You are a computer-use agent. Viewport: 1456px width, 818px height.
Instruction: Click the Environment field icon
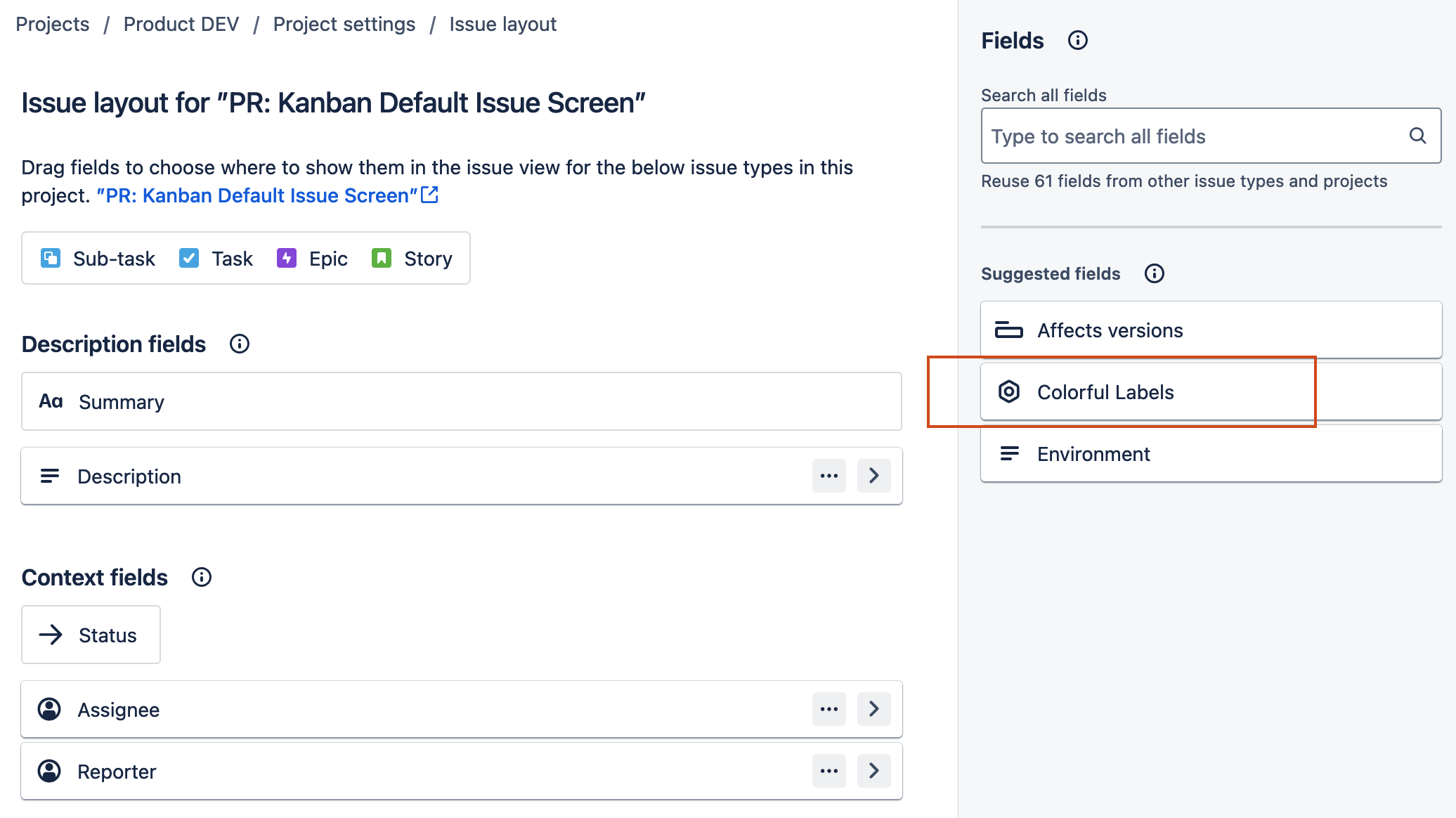click(1008, 454)
